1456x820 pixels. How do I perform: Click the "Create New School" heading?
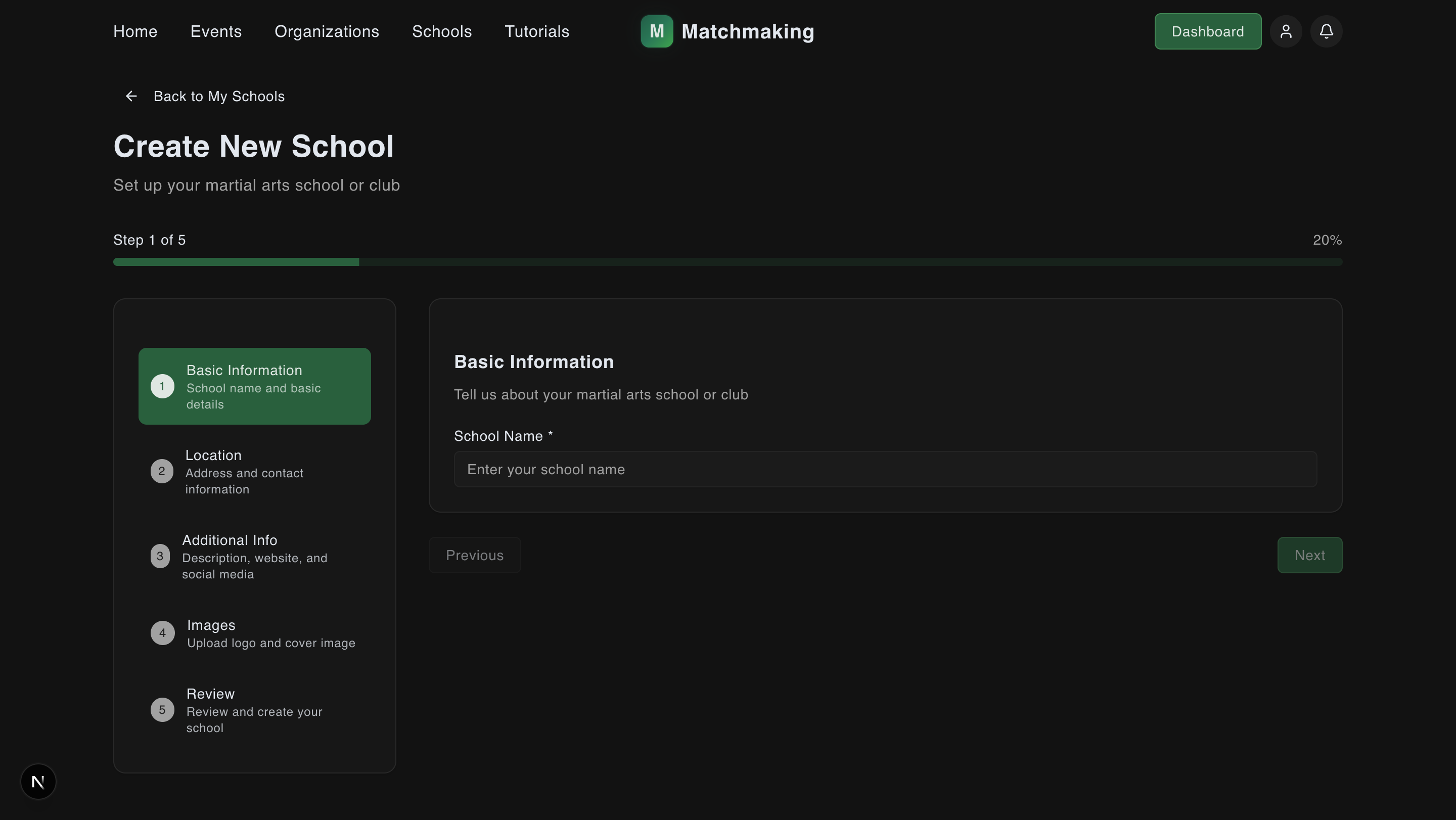coord(253,146)
